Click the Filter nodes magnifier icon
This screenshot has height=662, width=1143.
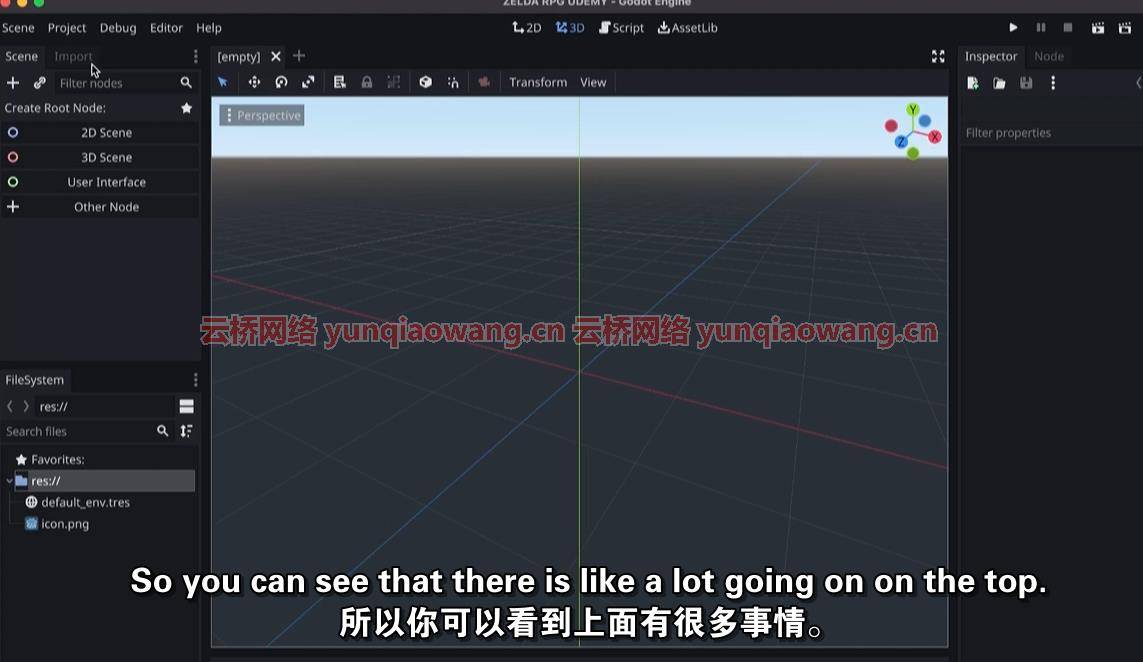186,83
